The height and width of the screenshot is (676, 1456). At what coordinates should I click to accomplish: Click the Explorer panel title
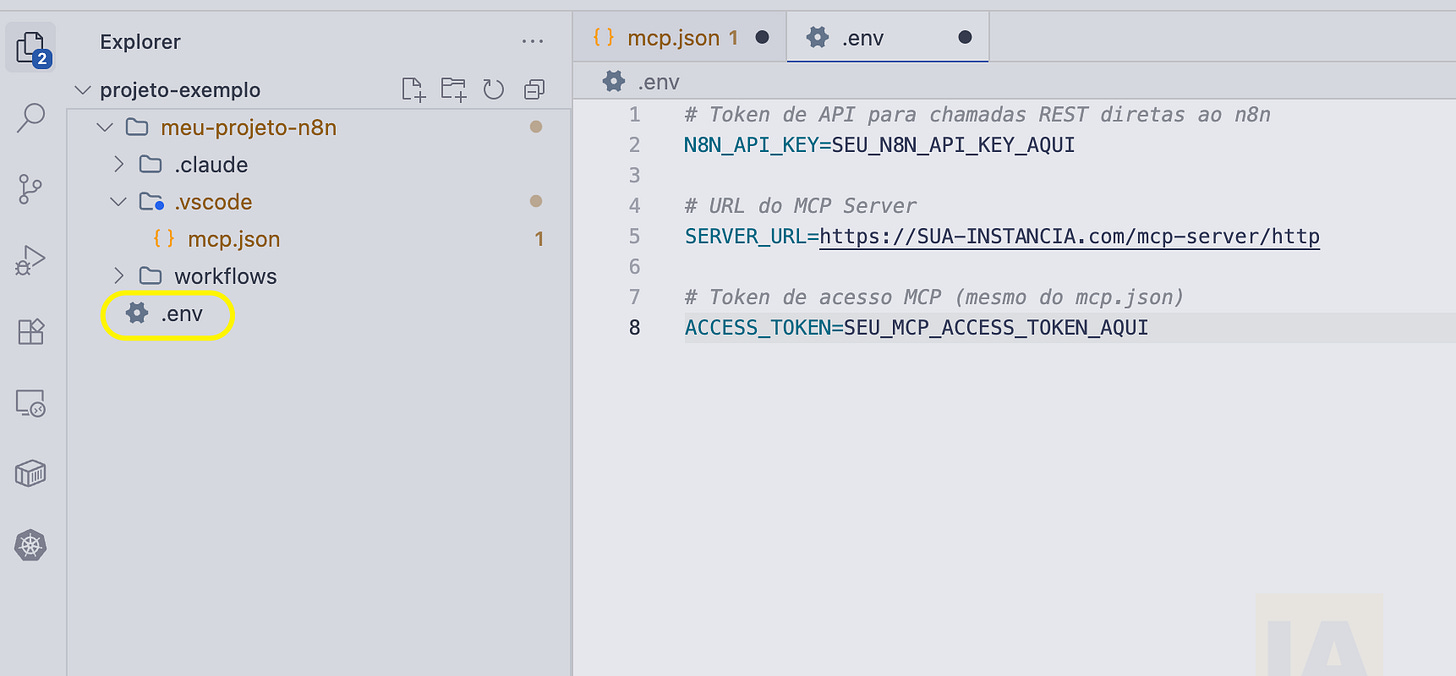tap(140, 42)
